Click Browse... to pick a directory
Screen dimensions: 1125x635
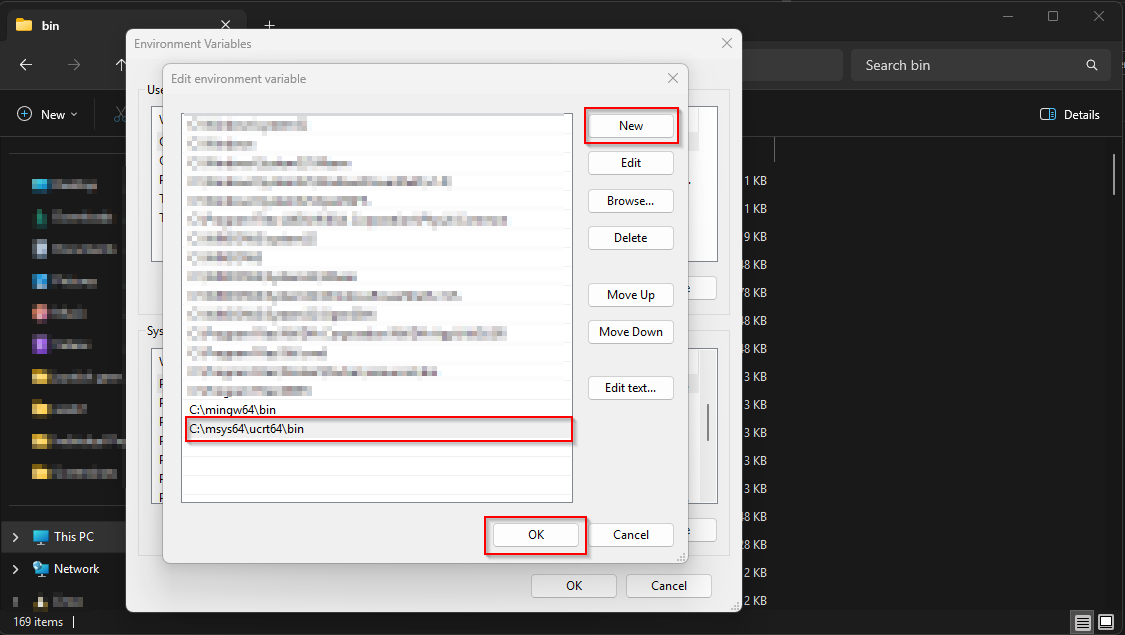point(630,201)
